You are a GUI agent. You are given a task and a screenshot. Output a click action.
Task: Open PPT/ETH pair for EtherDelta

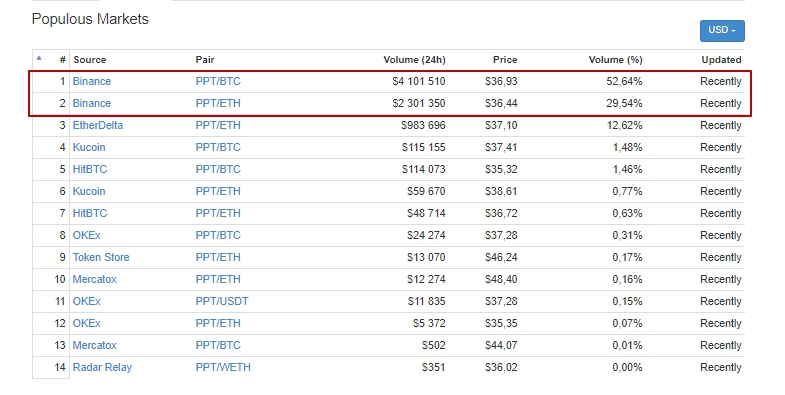[218, 125]
